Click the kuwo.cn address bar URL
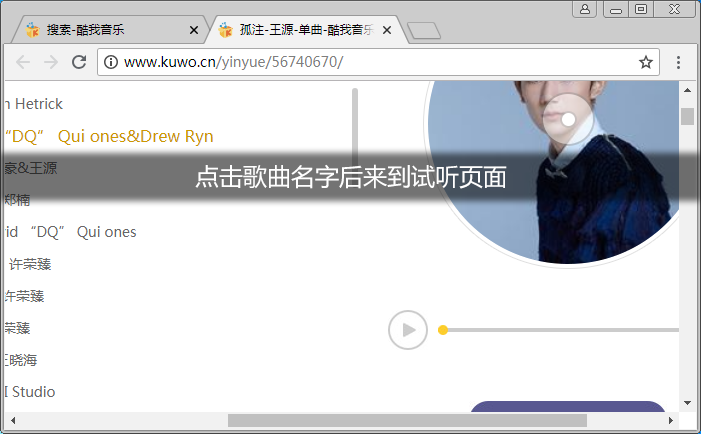The width and height of the screenshot is (701, 434). 233,62
